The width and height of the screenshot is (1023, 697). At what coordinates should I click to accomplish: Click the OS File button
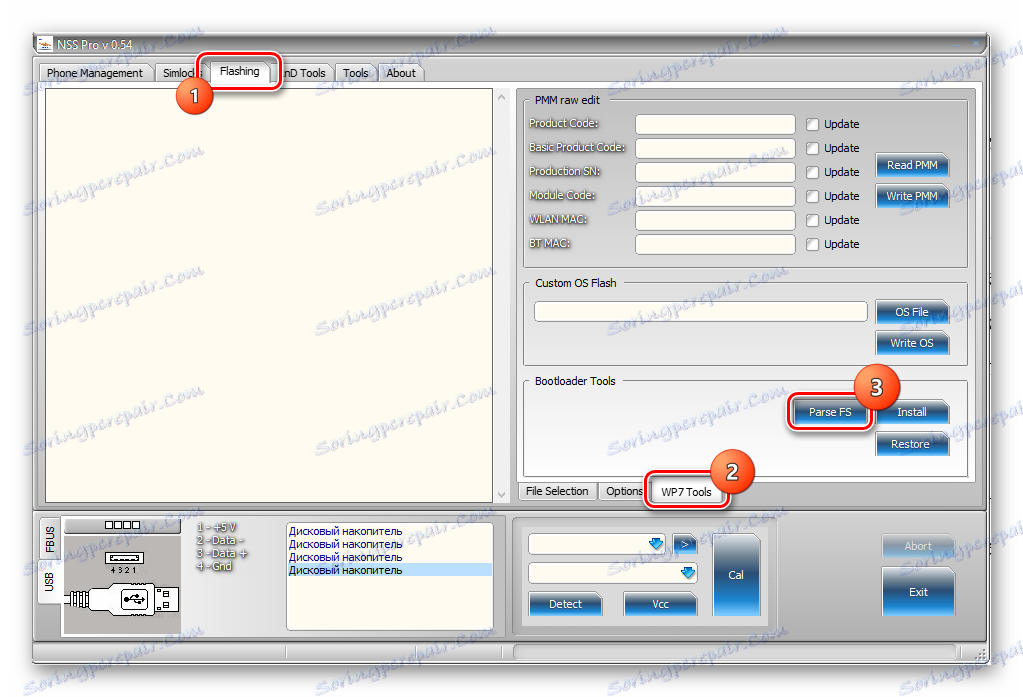(x=912, y=312)
